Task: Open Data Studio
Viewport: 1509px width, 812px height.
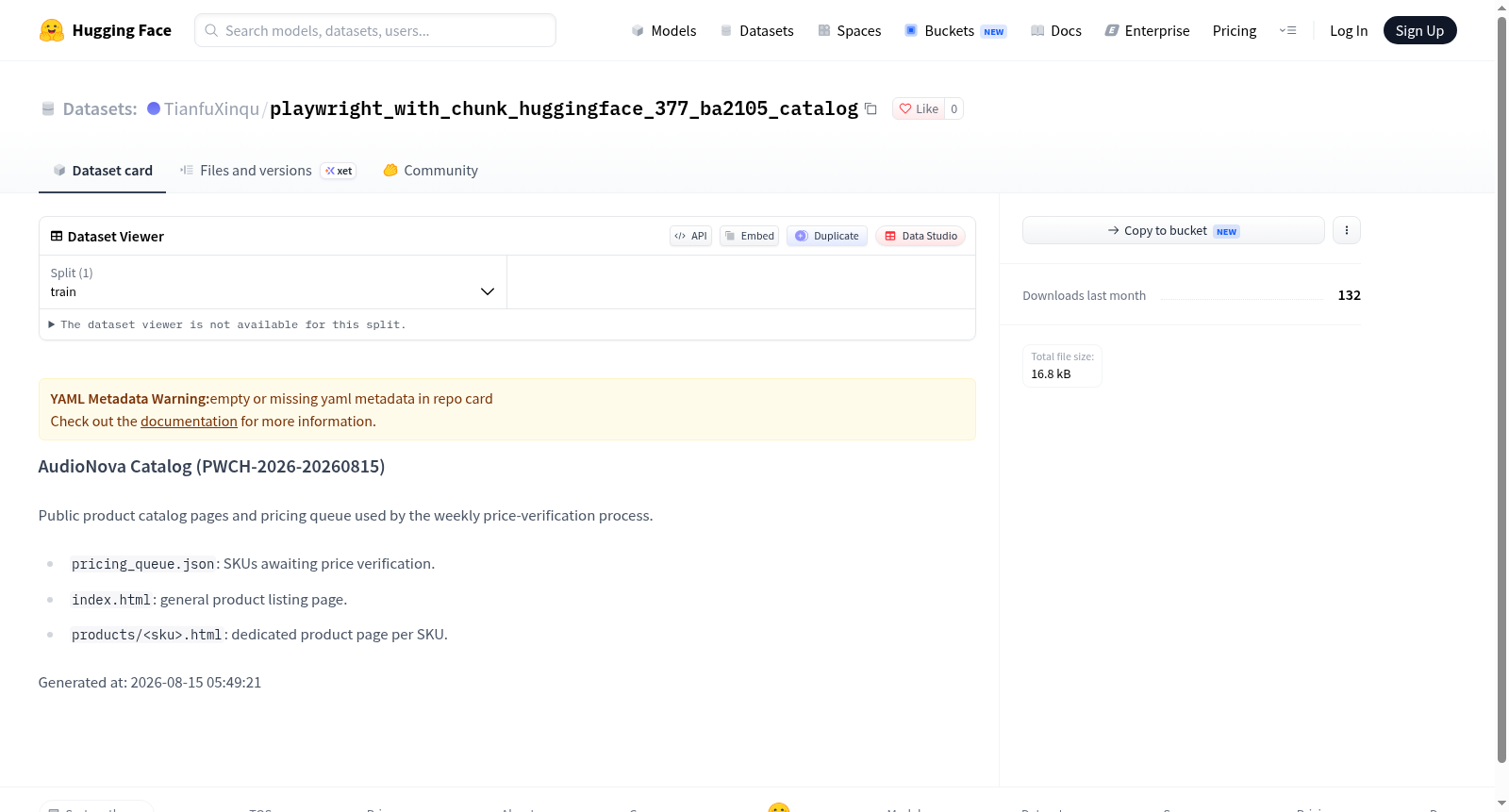Action: 920,236
